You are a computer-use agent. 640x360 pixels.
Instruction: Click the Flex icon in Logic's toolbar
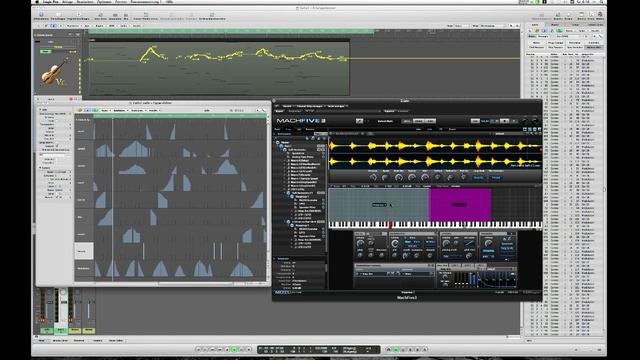126,16
